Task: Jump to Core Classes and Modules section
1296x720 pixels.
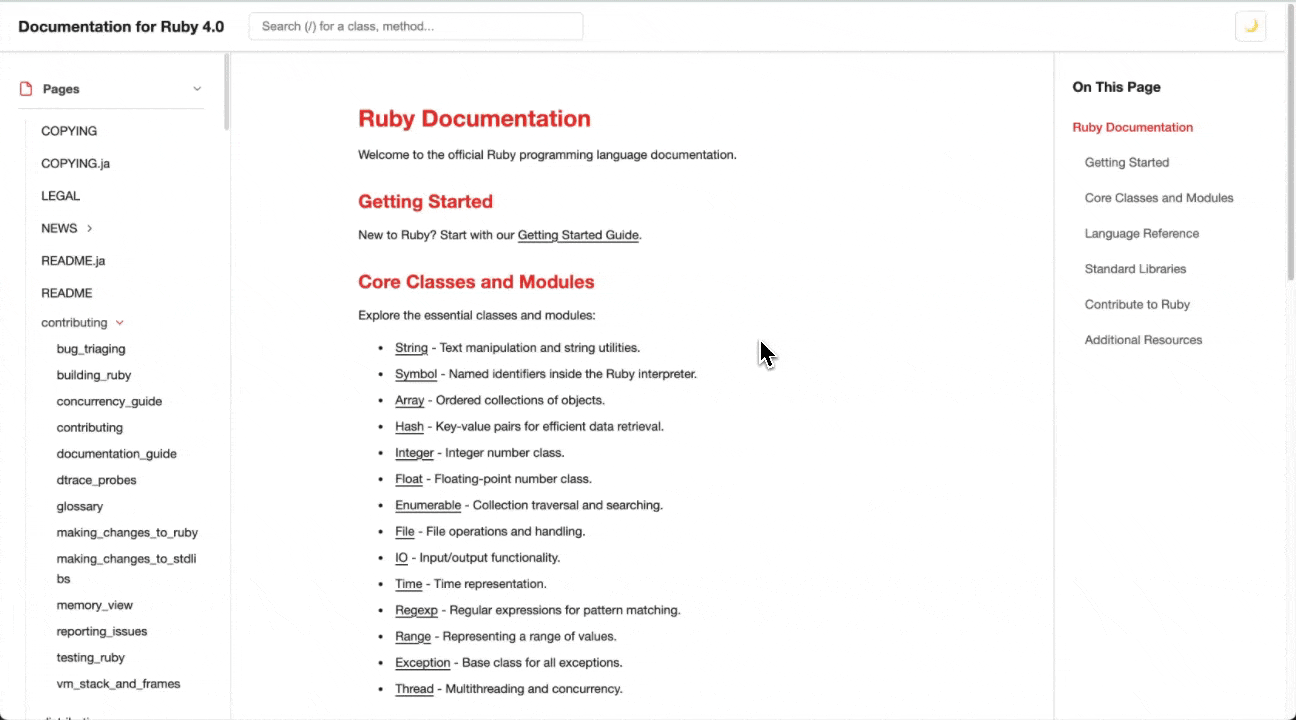Action: [x=1159, y=197]
